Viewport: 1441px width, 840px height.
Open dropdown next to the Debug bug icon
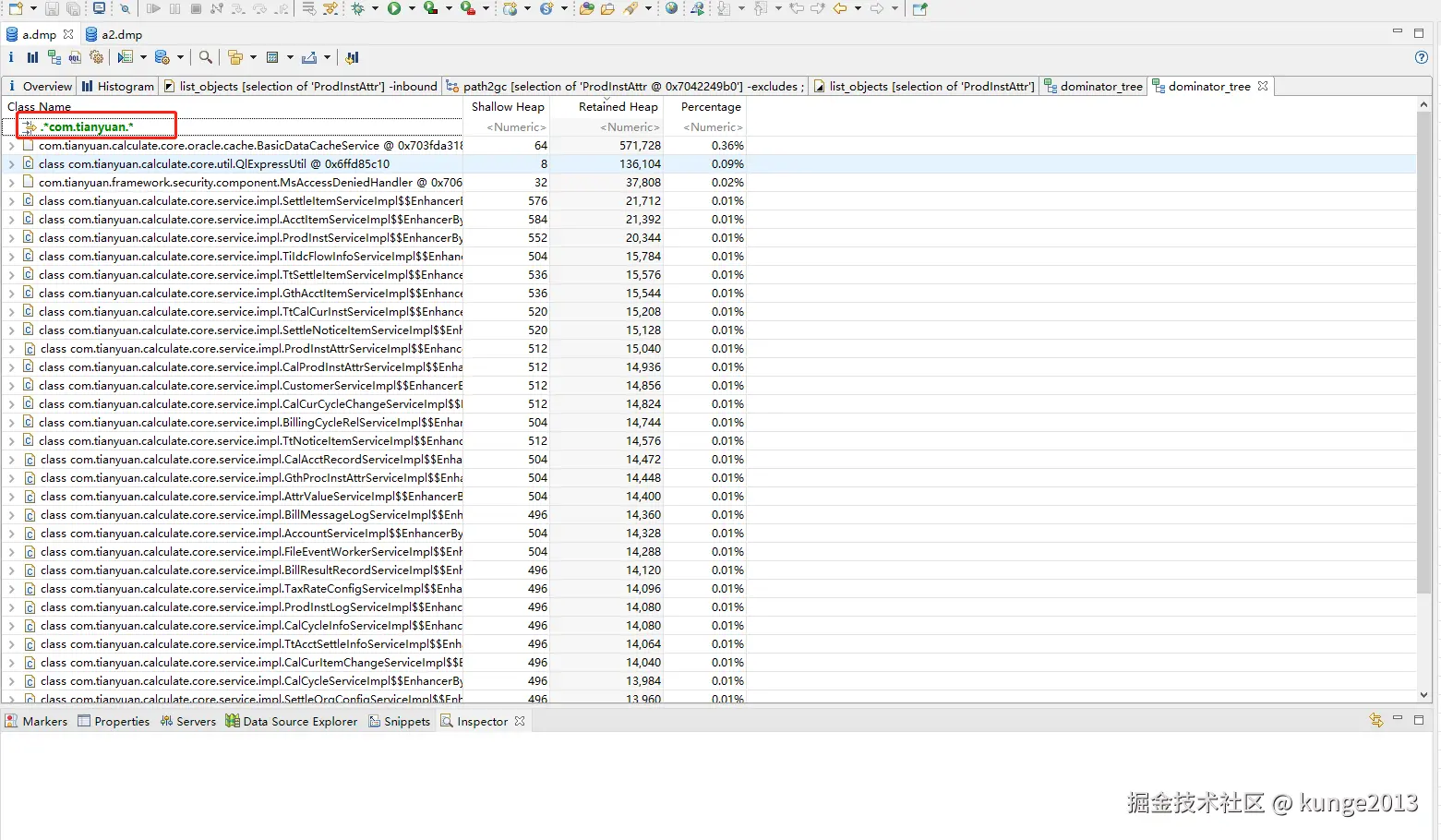coord(375,8)
